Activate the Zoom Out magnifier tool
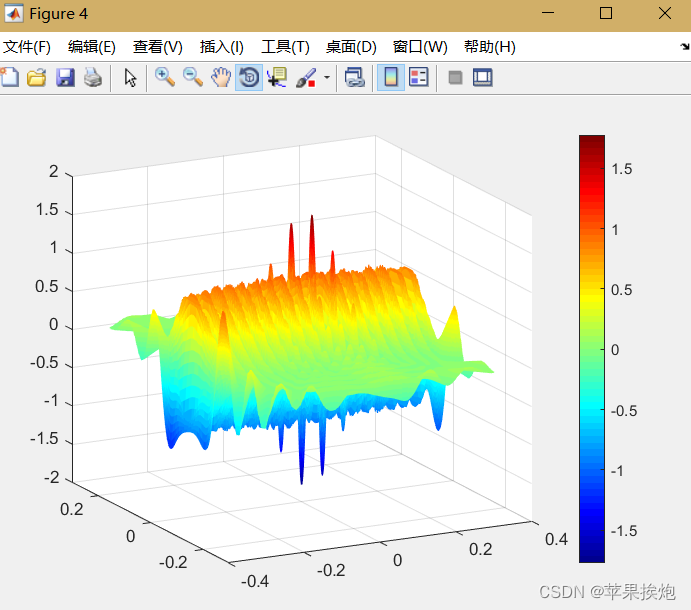Image resolution: width=691 pixels, height=610 pixels. (x=193, y=78)
